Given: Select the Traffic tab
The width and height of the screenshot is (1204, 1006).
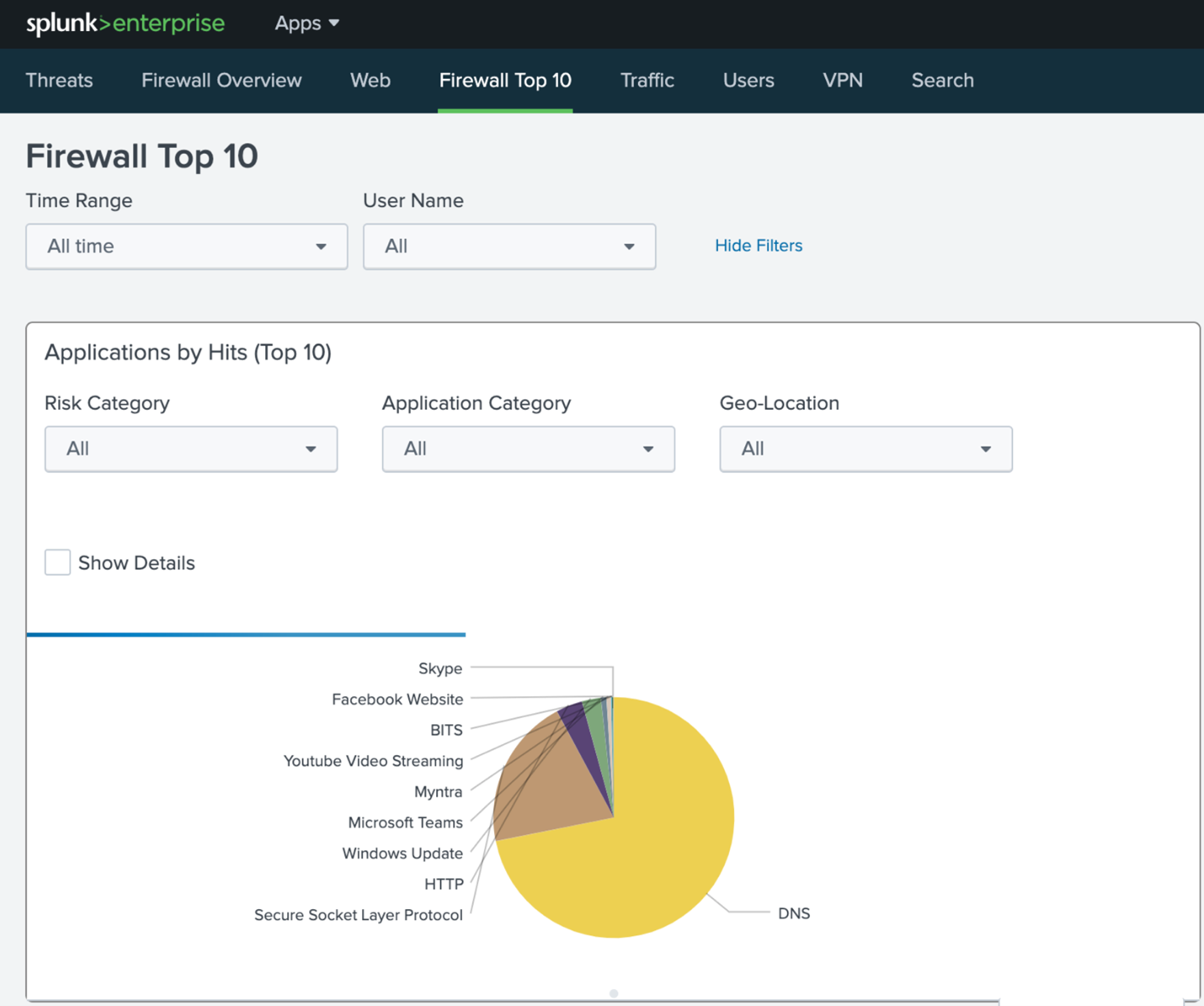Looking at the screenshot, I should point(647,80).
